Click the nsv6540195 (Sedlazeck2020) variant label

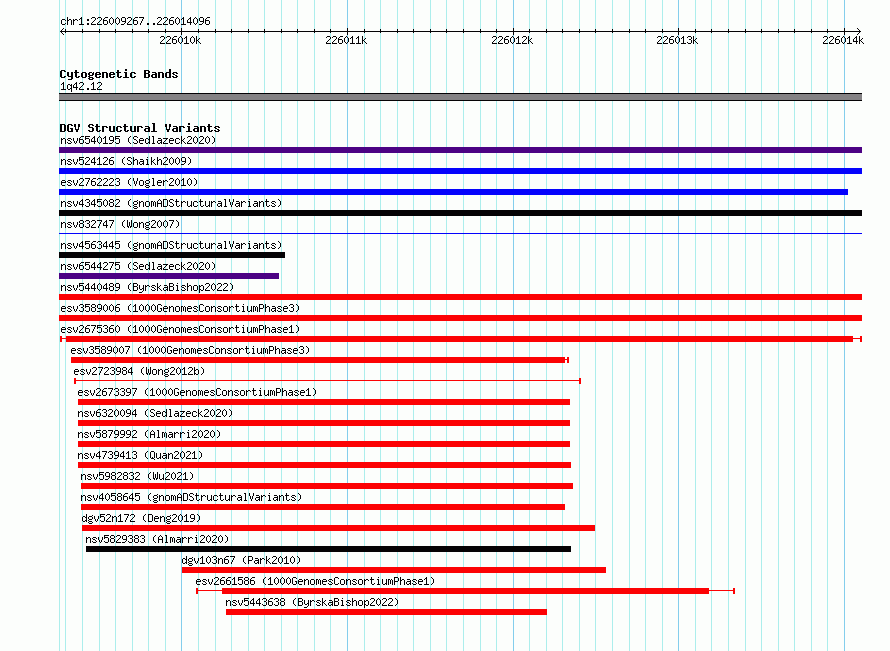pyautogui.click(x=138, y=140)
